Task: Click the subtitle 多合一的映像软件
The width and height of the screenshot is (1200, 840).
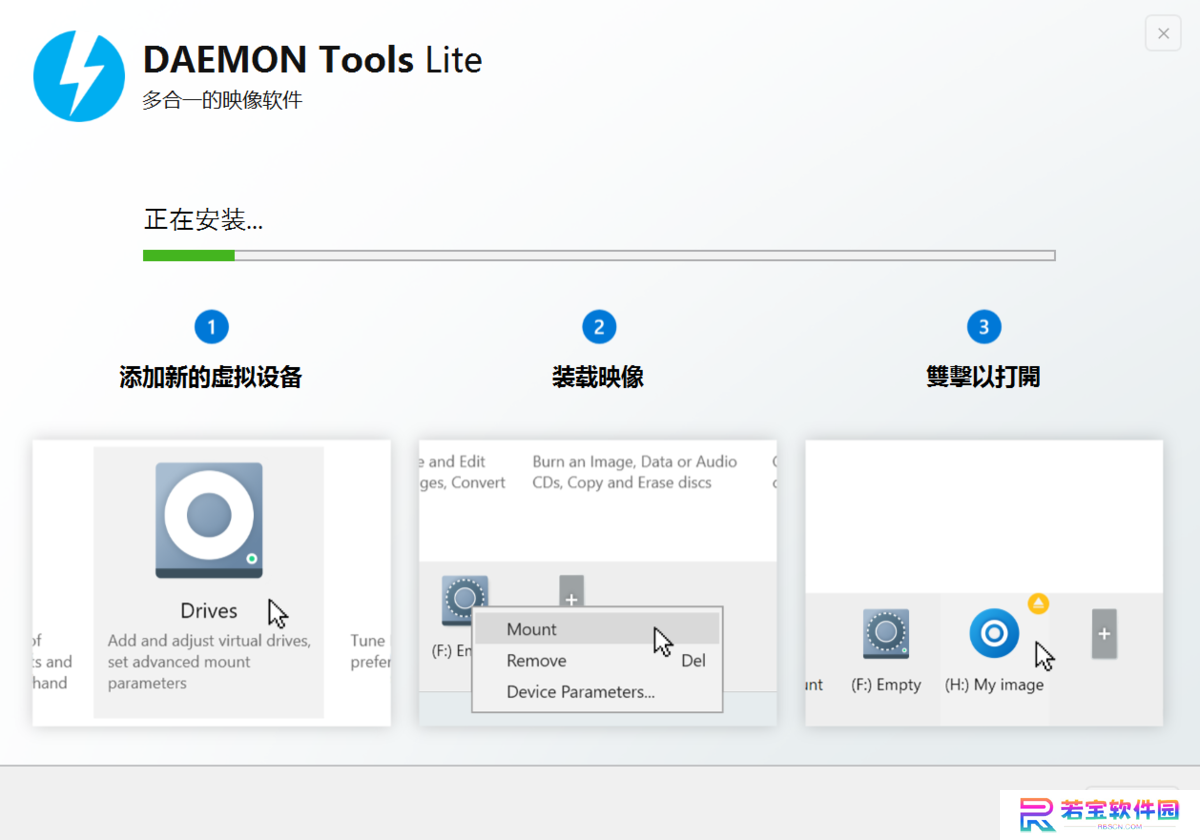Action: coord(222,100)
